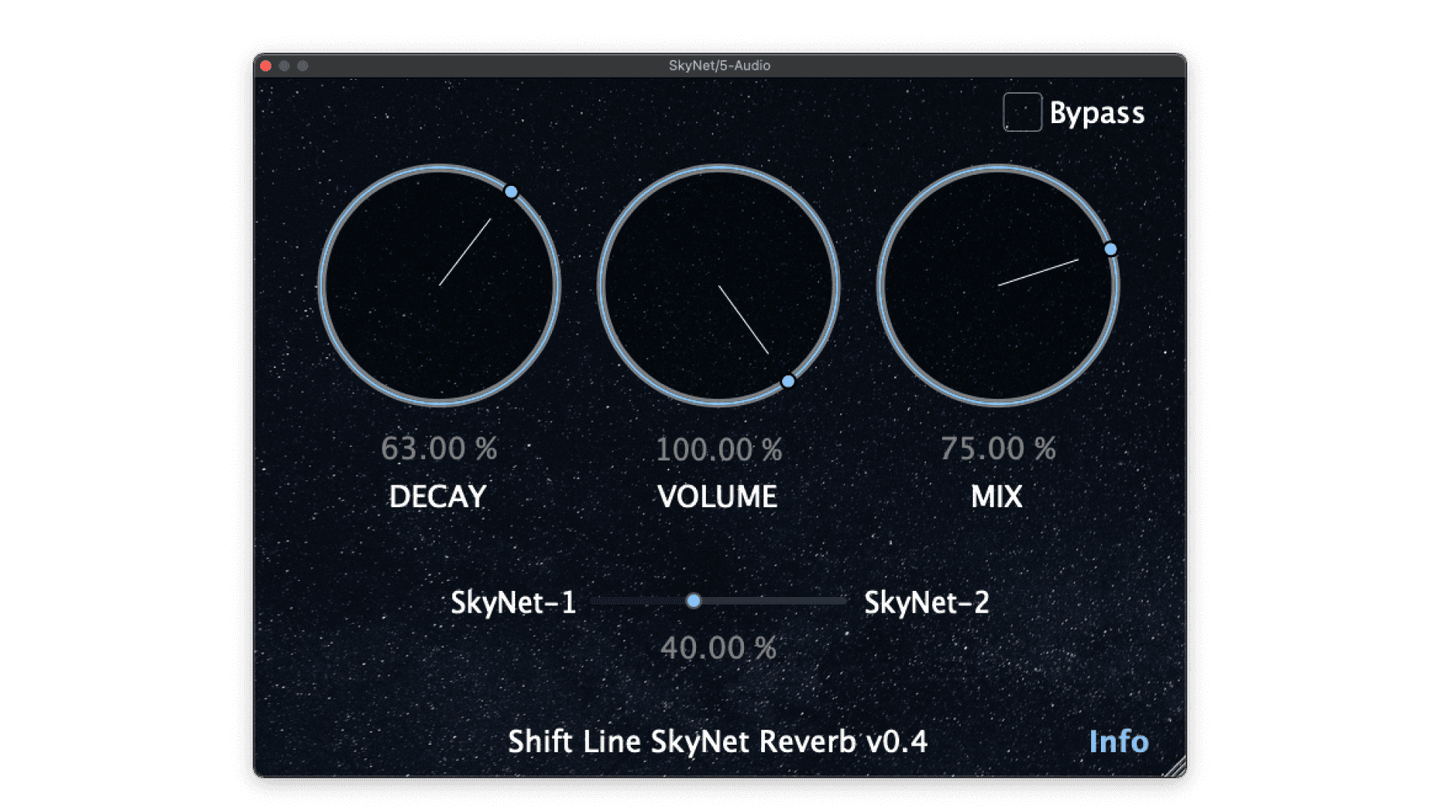This screenshot has height=810, width=1440.
Task: Click the 40.00 % slider value readout
Action: pyautogui.click(x=719, y=648)
